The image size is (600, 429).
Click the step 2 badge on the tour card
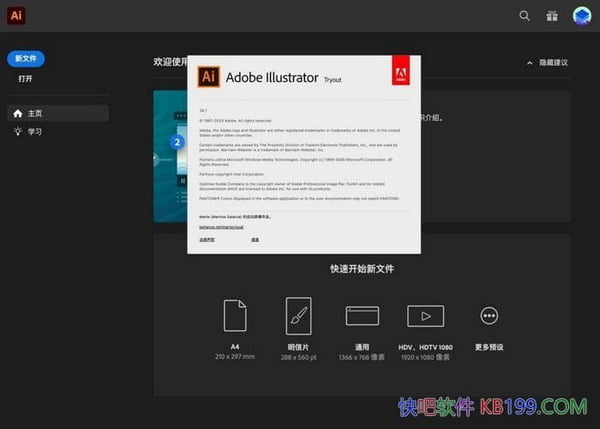tap(177, 142)
